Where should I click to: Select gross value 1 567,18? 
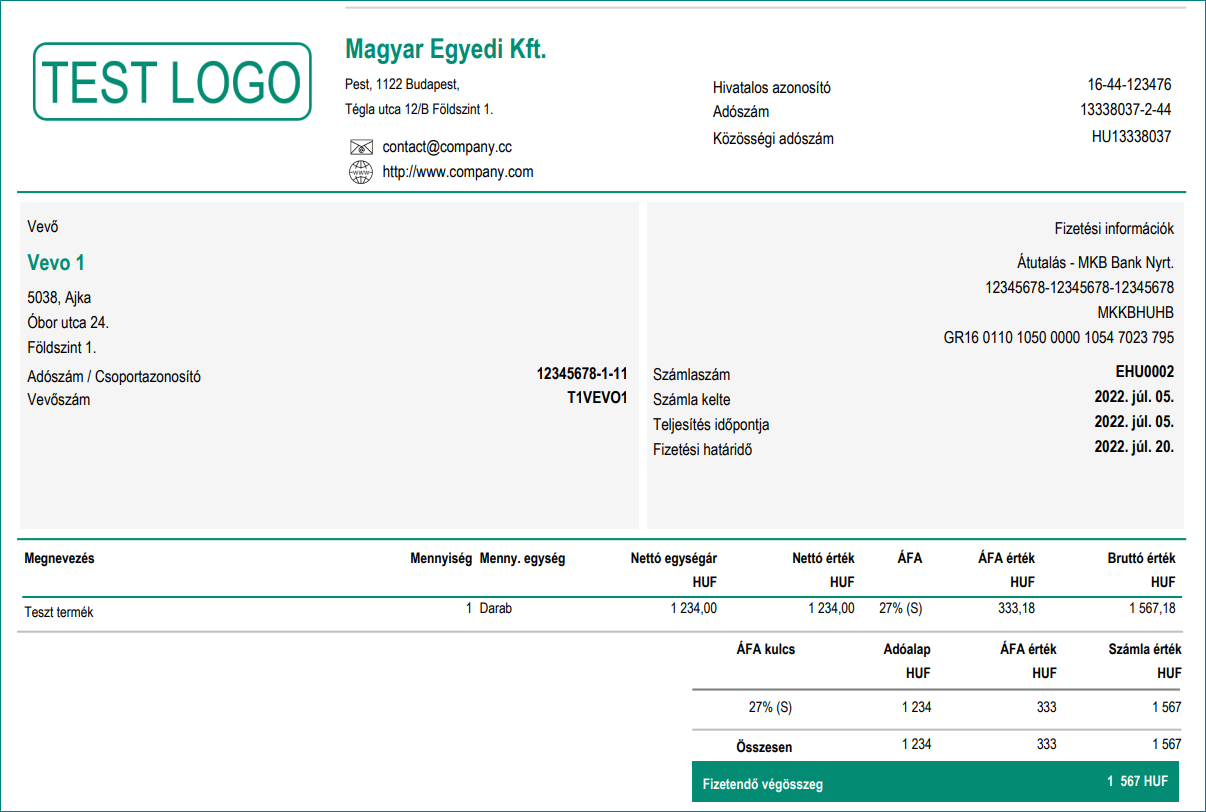tap(1152, 608)
